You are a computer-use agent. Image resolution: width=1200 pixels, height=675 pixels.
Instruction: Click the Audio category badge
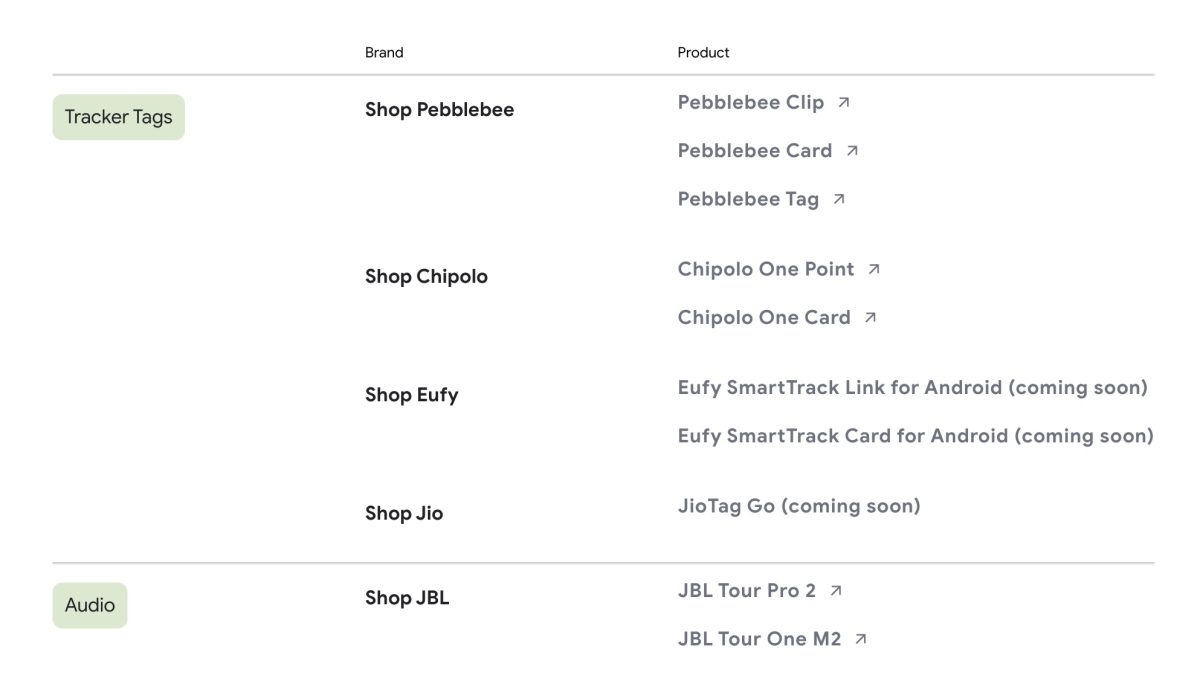(x=90, y=605)
